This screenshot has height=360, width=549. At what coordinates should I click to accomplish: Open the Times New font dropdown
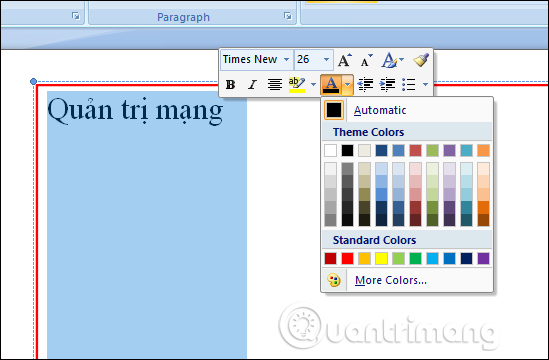(286, 59)
